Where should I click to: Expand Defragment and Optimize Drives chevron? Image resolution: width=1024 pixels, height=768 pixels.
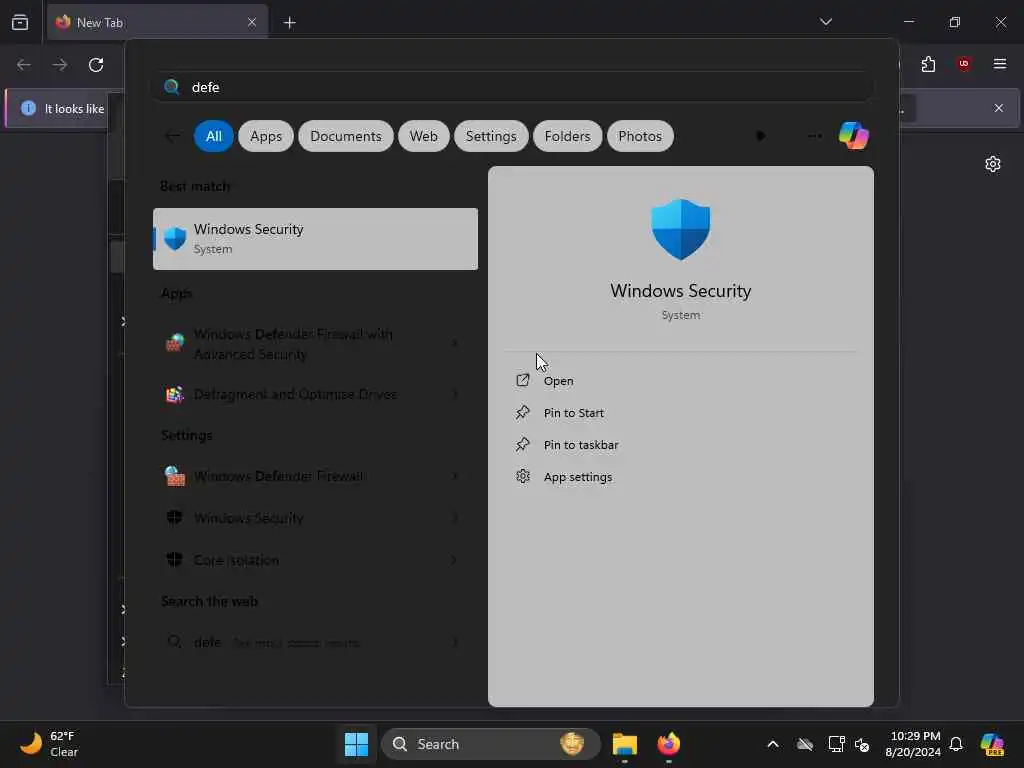(x=455, y=394)
